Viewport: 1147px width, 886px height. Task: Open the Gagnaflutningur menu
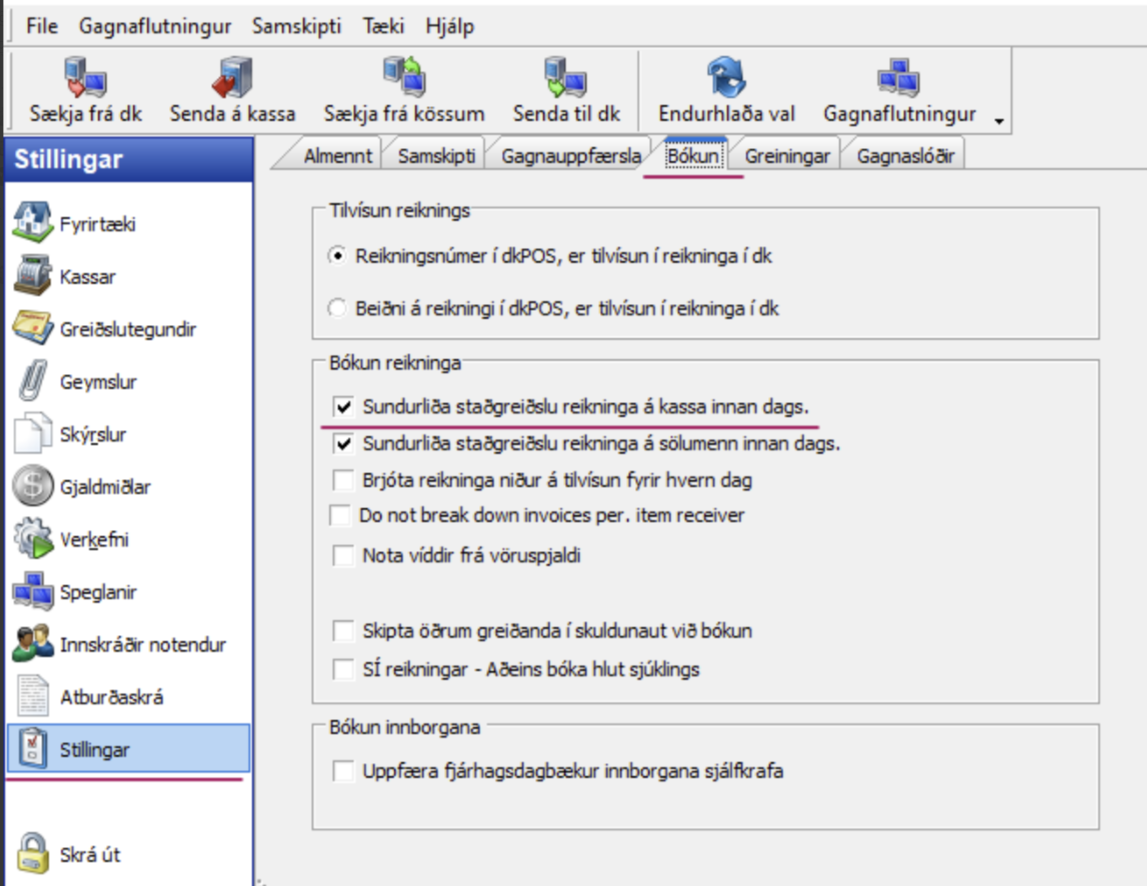(155, 26)
